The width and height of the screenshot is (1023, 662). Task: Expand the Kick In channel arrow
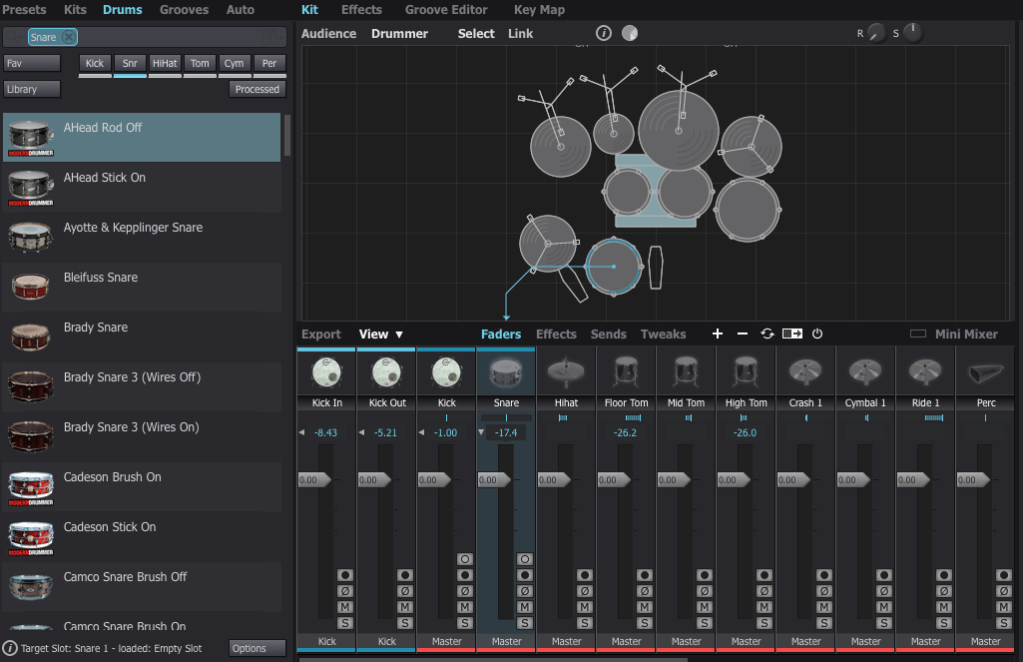tap(302, 433)
